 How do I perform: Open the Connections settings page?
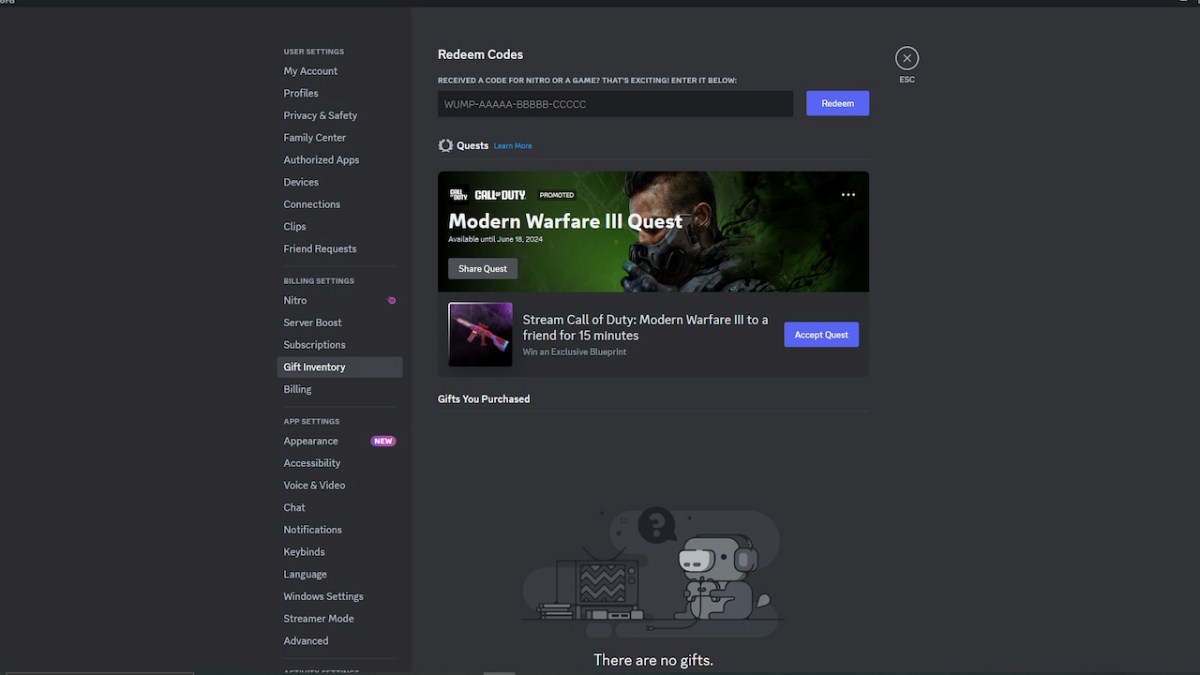click(311, 204)
